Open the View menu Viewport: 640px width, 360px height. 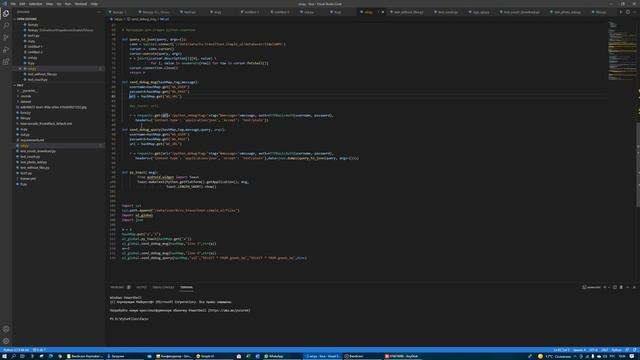pos(49,4)
